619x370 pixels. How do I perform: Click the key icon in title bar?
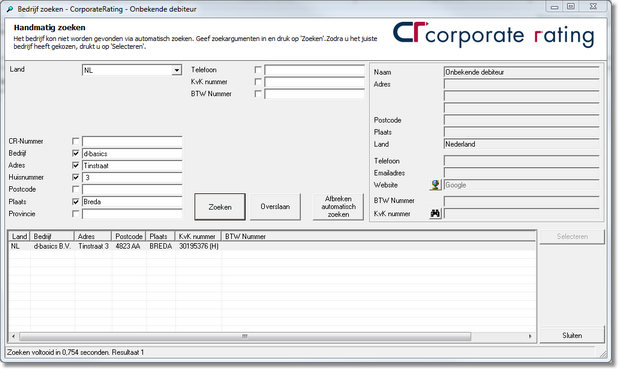pos(10,9)
